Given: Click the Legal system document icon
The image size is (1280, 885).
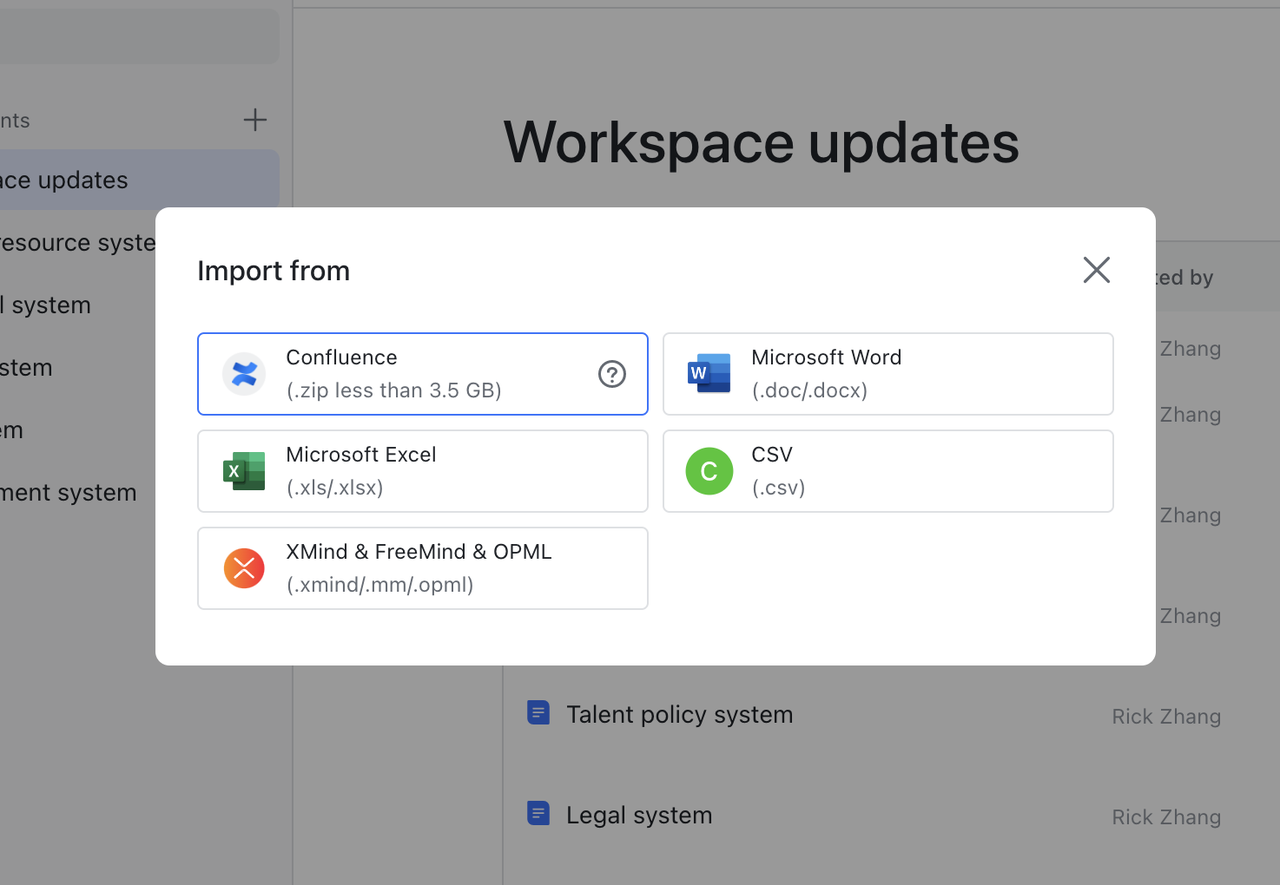Looking at the screenshot, I should tap(538, 814).
